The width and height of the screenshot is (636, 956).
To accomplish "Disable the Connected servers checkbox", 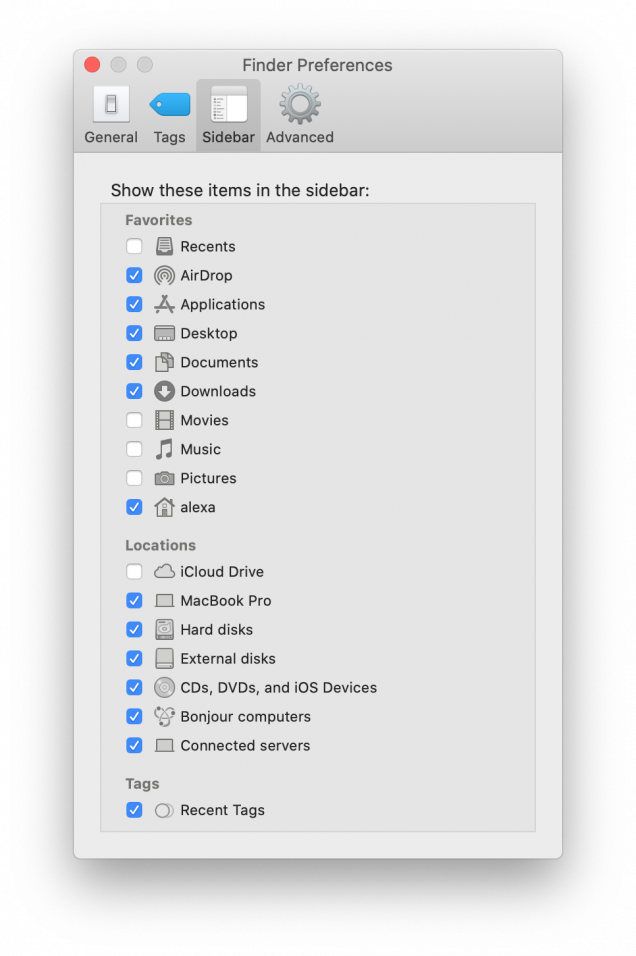I will point(134,745).
